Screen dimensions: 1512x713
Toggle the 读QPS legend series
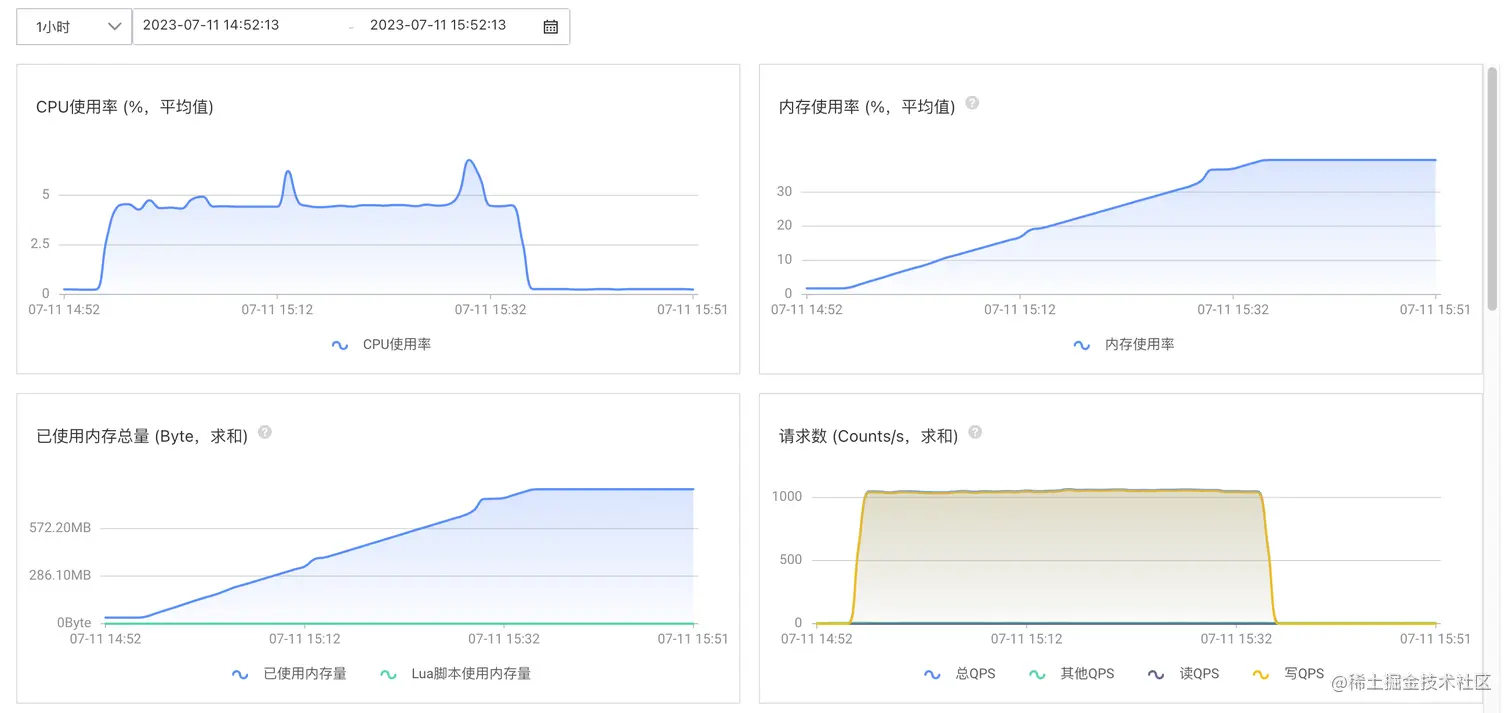coord(1183,674)
